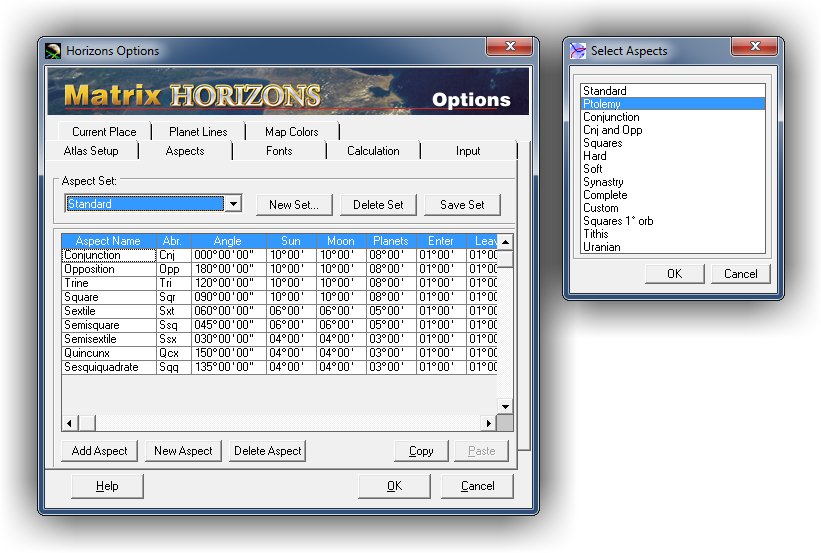Viewport: 821px width, 553px height.
Task: Switch to the Current Place tab
Action: click(x=104, y=132)
